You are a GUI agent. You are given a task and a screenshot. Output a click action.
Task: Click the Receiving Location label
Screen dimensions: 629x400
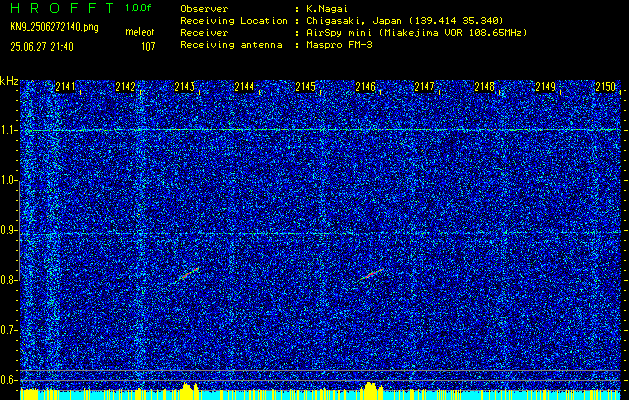pyautogui.click(x=234, y=21)
